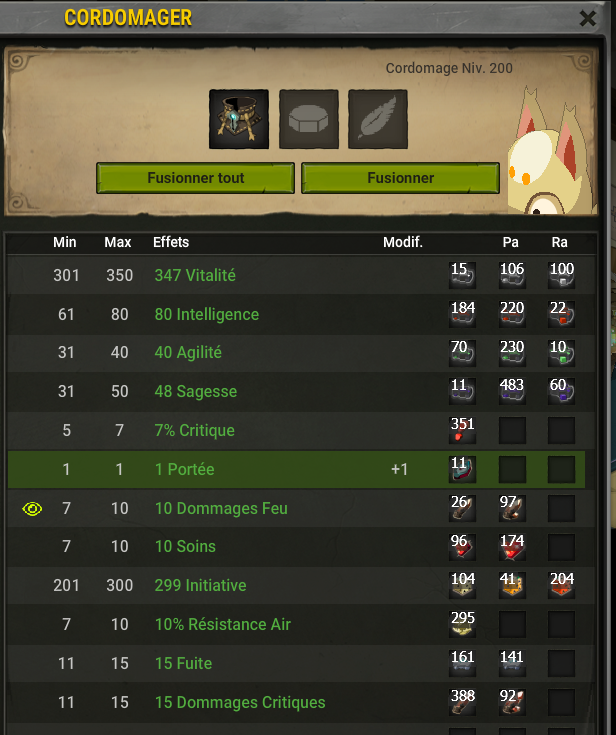Click the belt item slot

(239, 119)
